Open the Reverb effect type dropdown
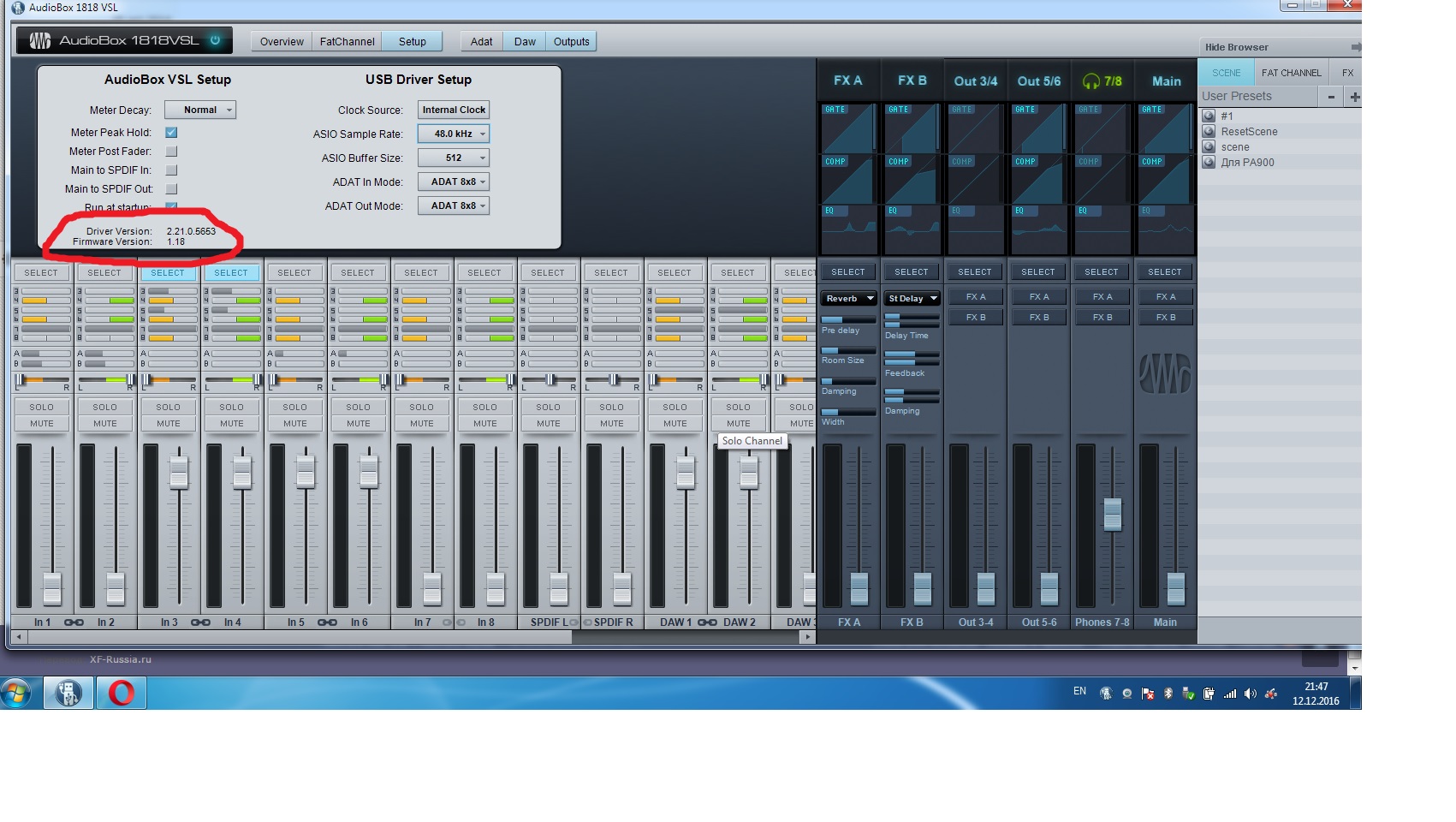The height and width of the screenshot is (822, 1456). pyautogui.click(x=848, y=299)
